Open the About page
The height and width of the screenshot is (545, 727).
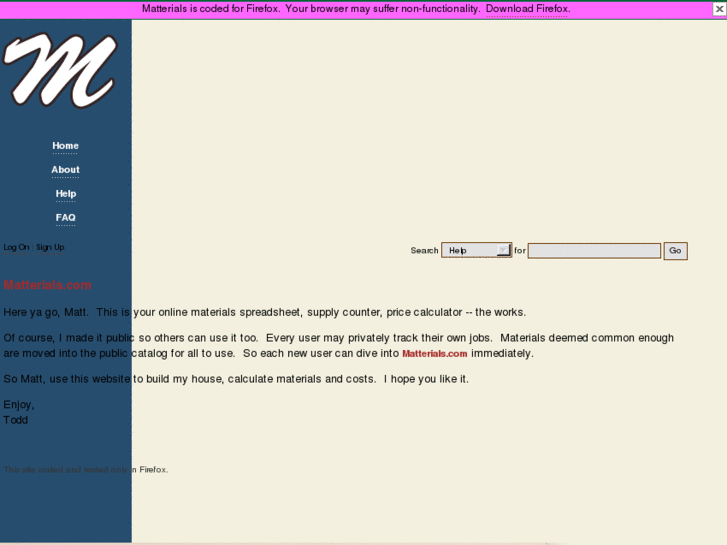coord(65,170)
